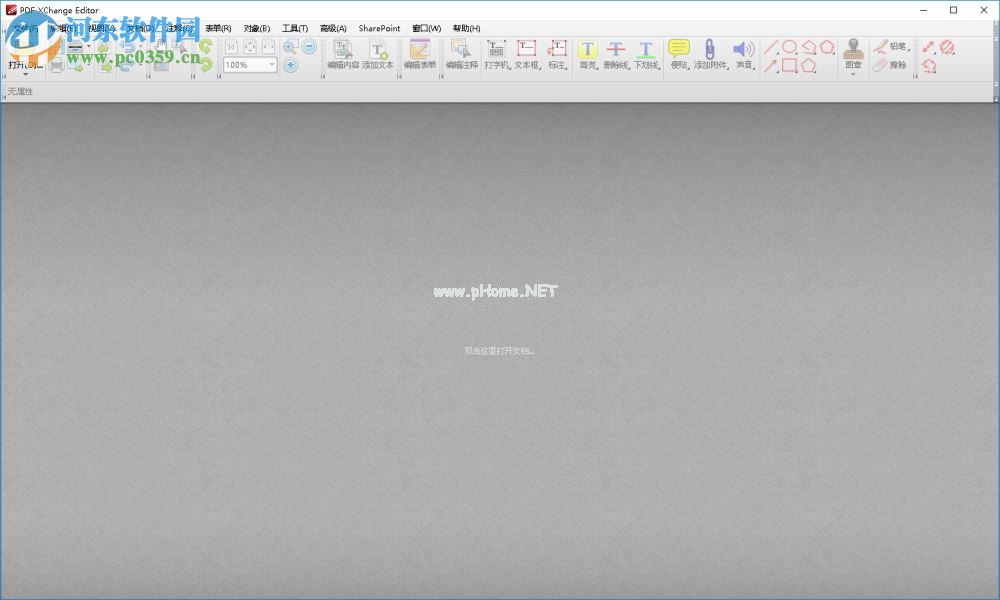
Task: Open the 工具(T) menu
Action: (x=295, y=28)
